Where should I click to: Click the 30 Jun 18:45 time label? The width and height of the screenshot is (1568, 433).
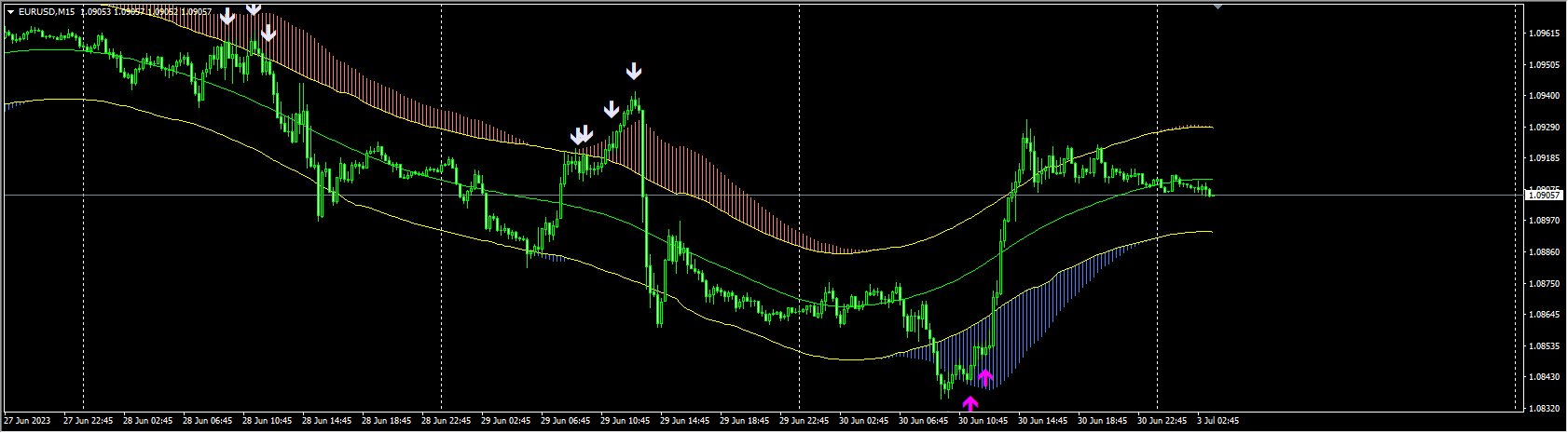1102,421
